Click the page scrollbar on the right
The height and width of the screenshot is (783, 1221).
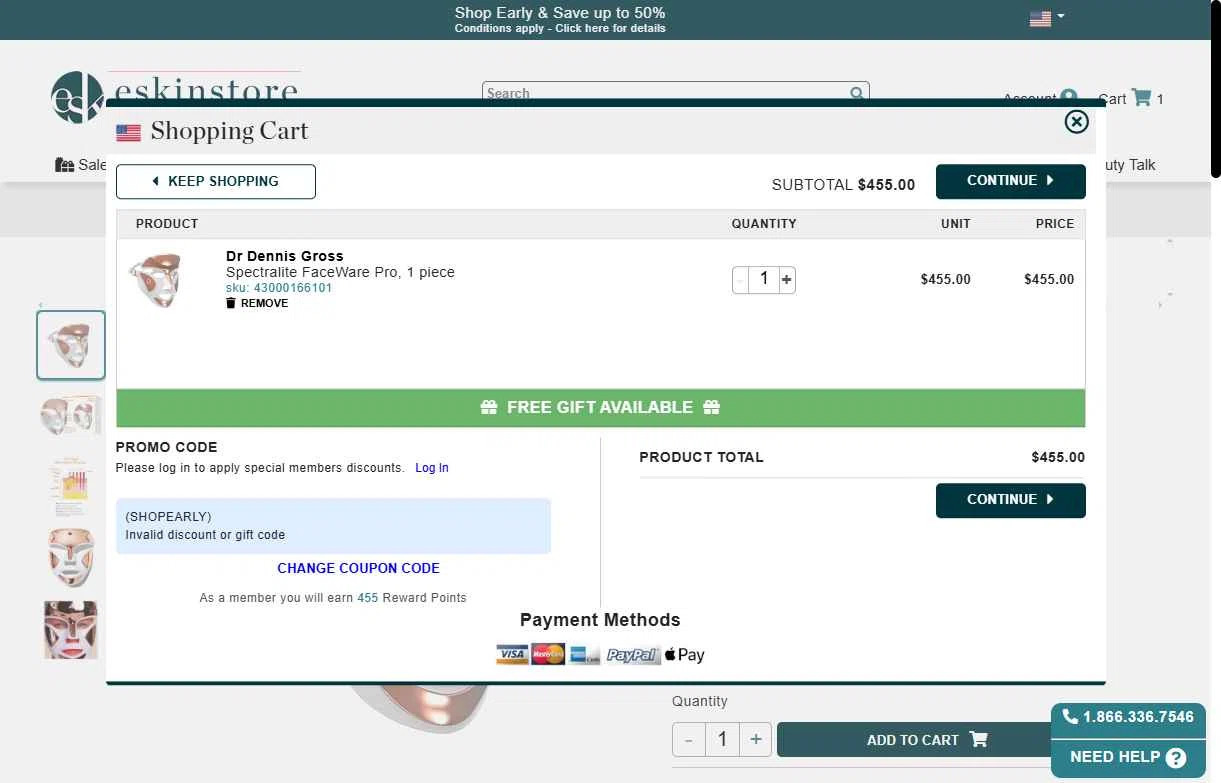(x=1215, y=90)
